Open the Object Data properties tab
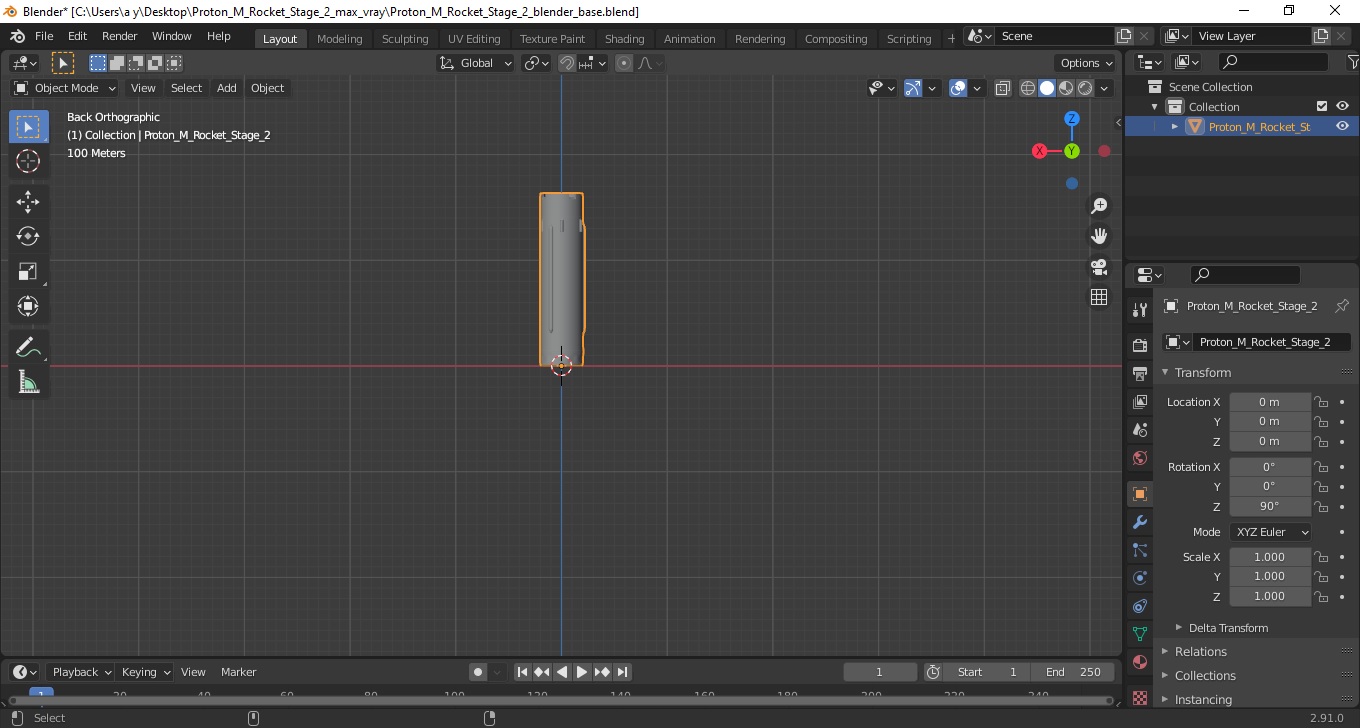Viewport: 1360px width, 728px height. click(1139, 634)
